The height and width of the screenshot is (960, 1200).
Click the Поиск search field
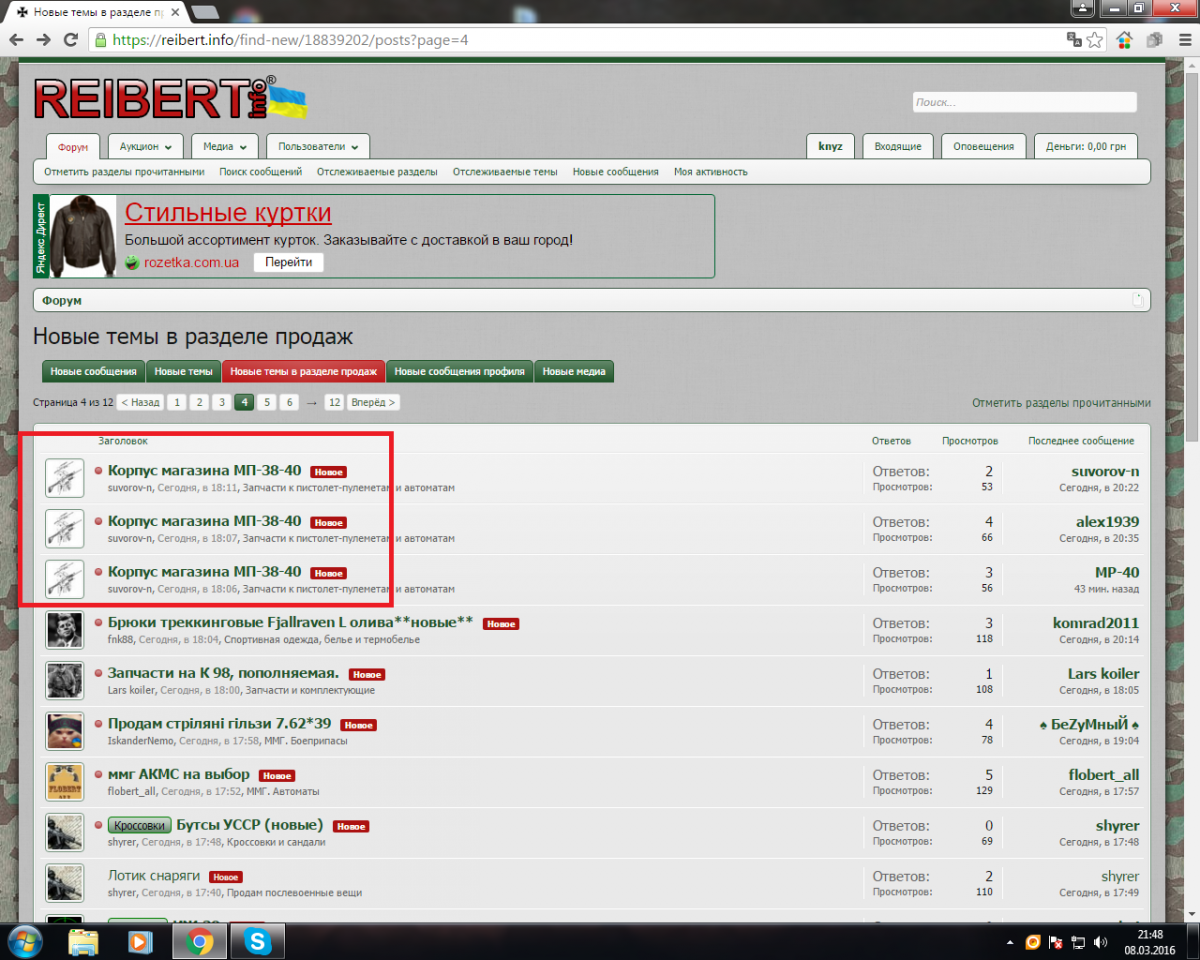point(1024,102)
